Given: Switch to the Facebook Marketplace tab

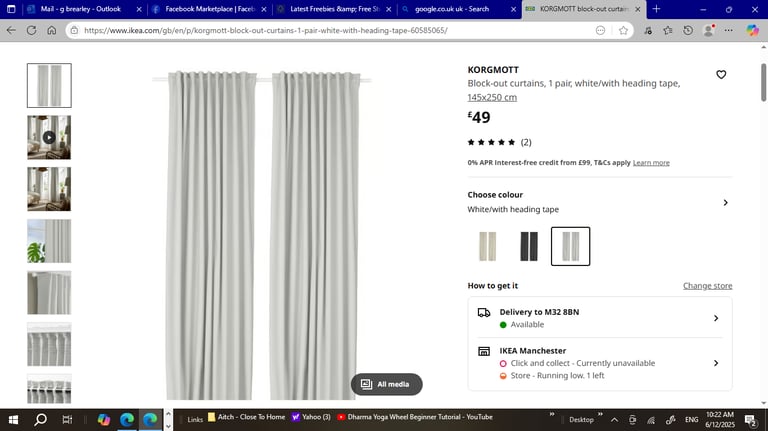Looking at the screenshot, I should (x=210, y=9).
